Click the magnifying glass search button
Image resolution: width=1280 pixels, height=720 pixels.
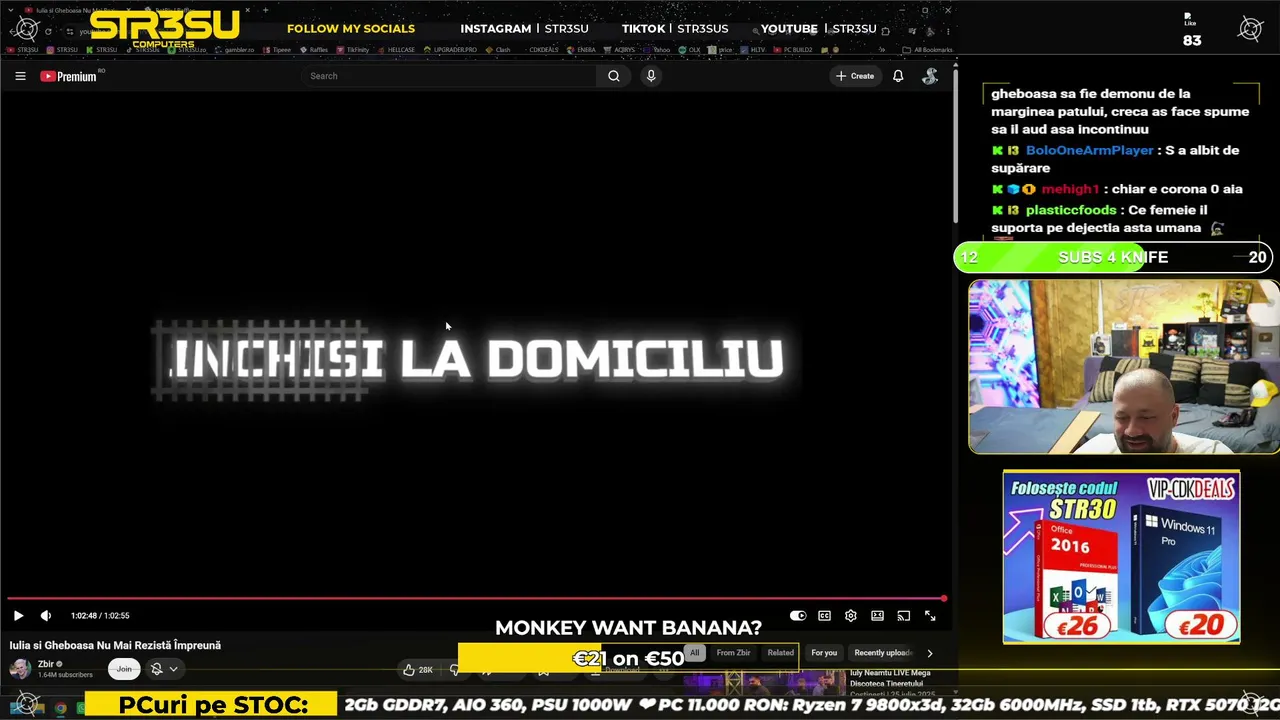pyautogui.click(x=614, y=76)
